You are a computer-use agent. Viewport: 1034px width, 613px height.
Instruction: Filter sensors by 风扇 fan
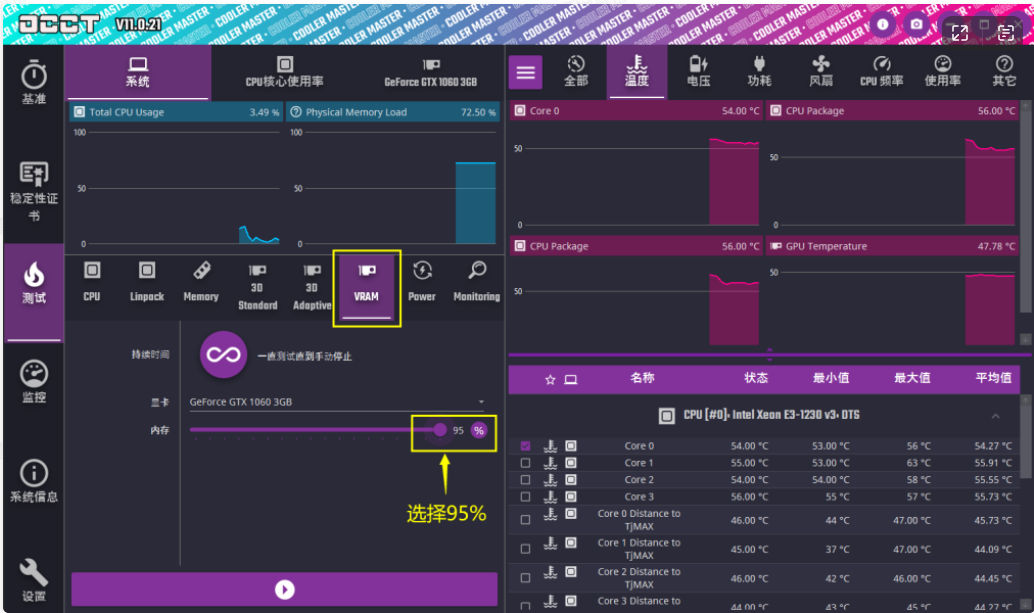(x=820, y=71)
